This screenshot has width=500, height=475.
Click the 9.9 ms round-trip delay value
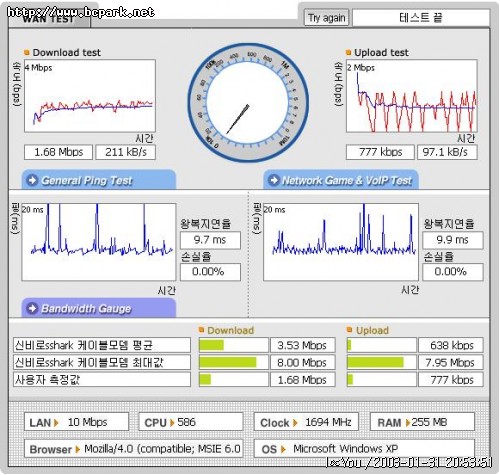453,240
